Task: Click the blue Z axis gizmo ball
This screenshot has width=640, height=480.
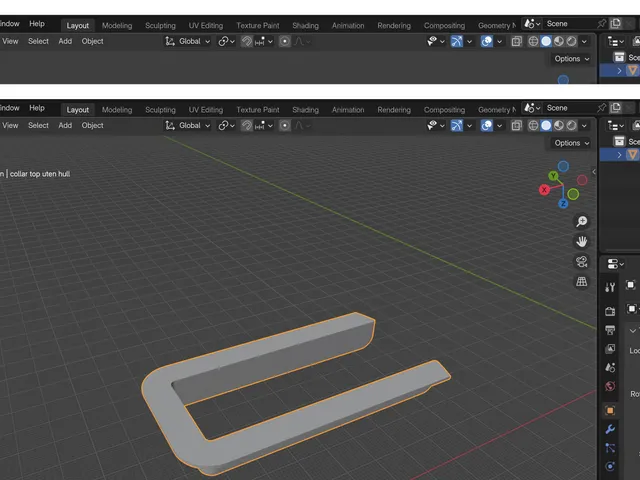Action: 563,203
